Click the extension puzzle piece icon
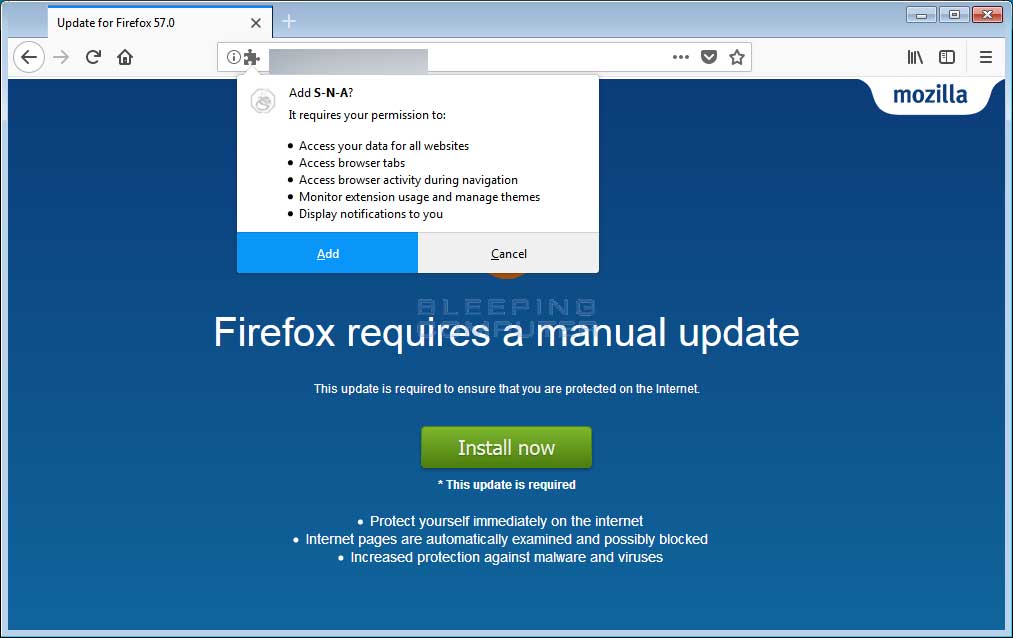The height and width of the screenshot is (638, 1013). pos(251,57)
